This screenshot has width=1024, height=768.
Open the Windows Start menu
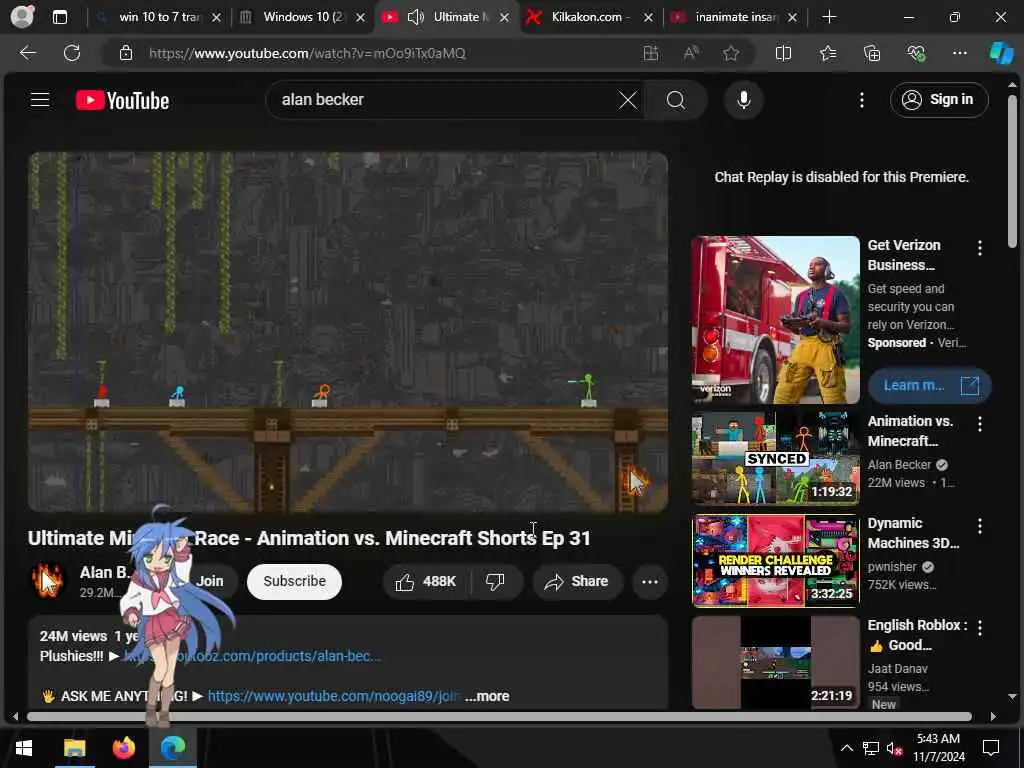(24, 748)
